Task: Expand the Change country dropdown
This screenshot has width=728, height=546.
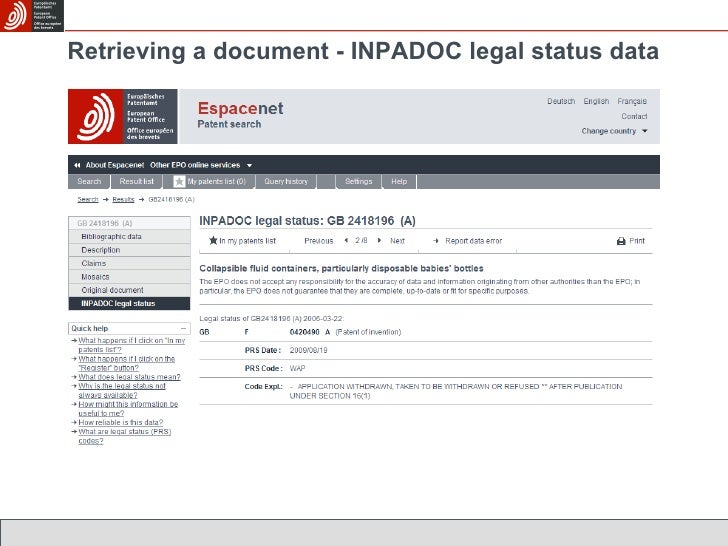Action: click(614, 131)
